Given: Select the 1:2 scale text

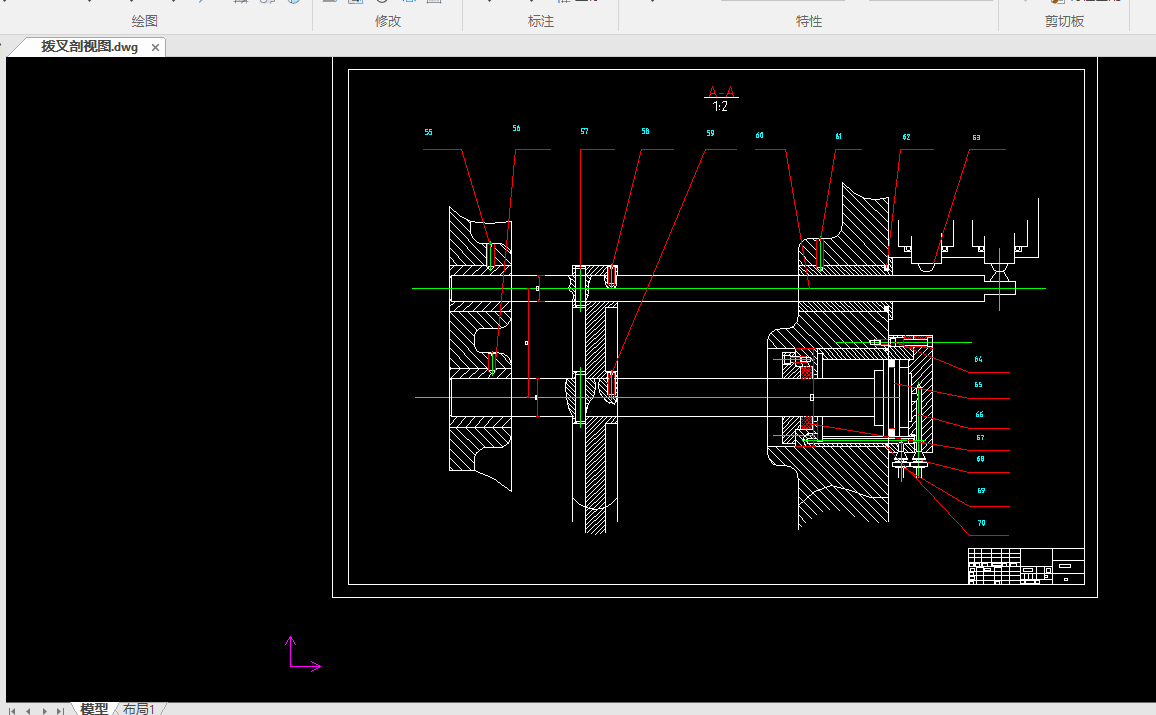Looking at the screenshot, I should click(x=720, y=106).
